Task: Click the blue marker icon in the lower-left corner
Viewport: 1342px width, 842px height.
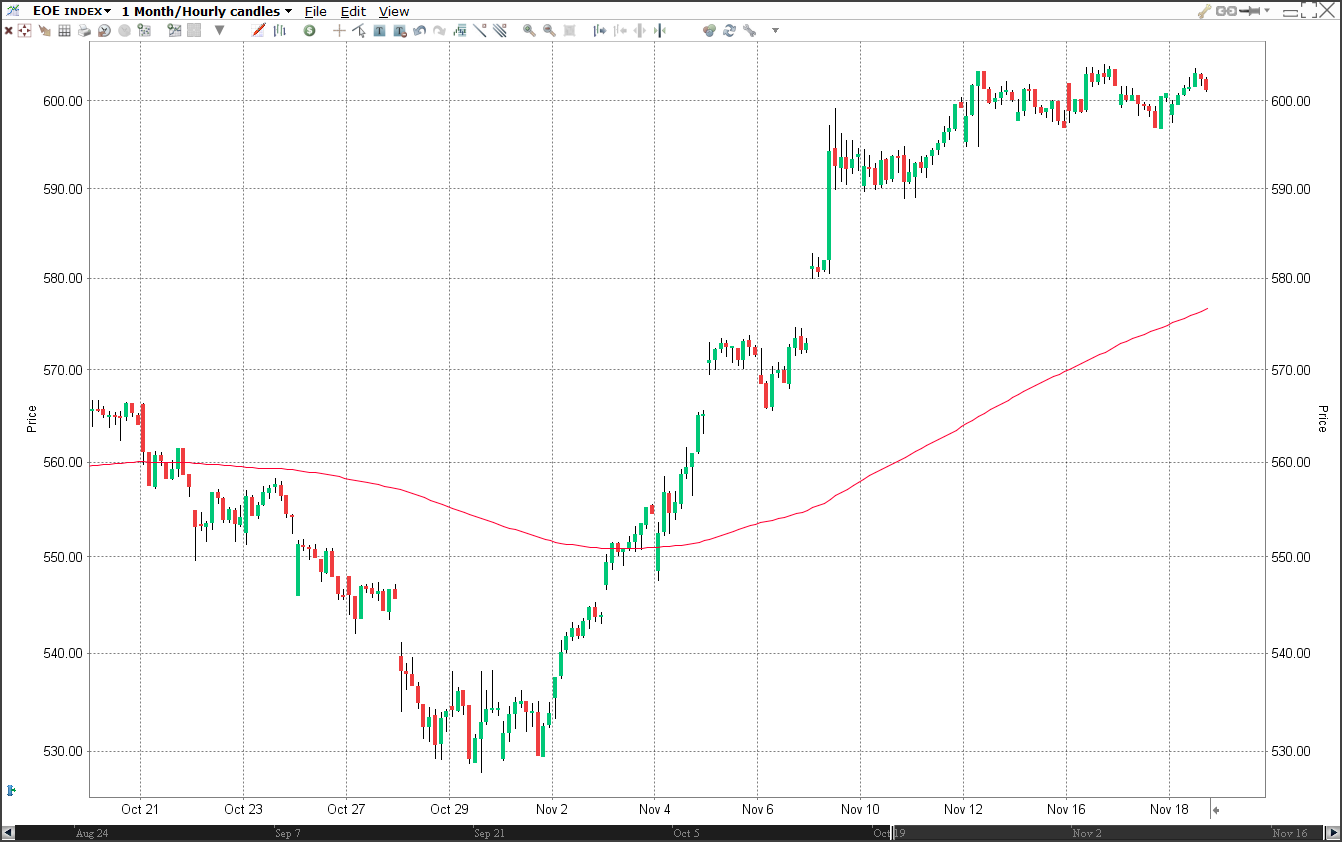Action: (11, 790)
